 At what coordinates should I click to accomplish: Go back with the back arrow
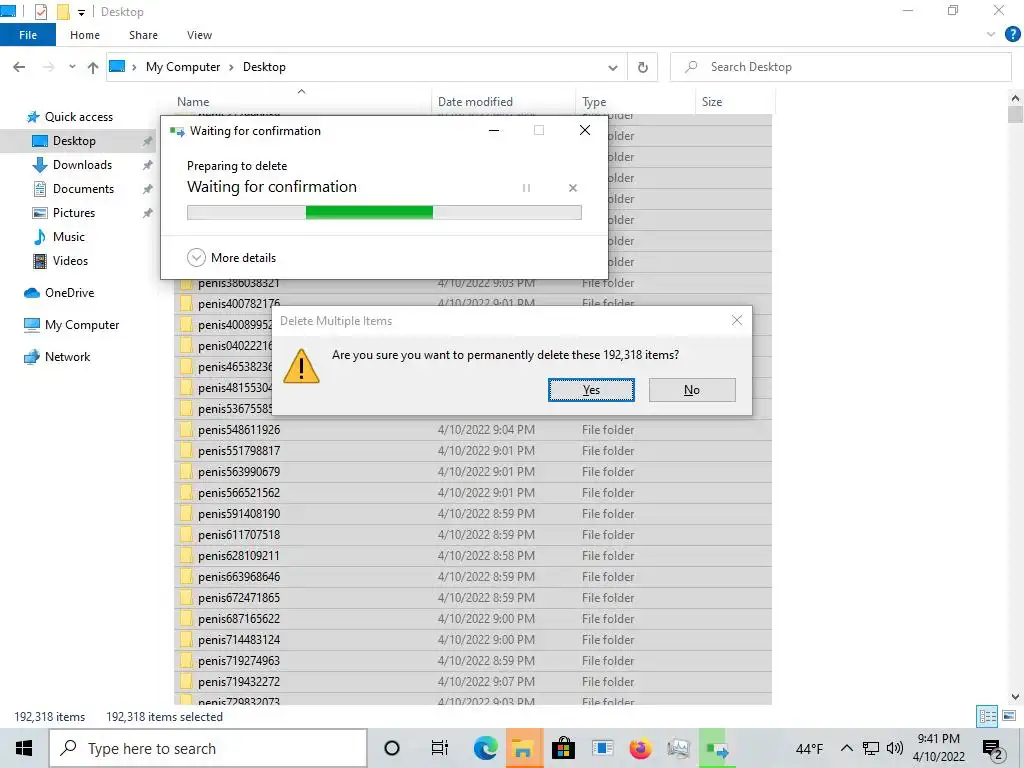[19, 67]
